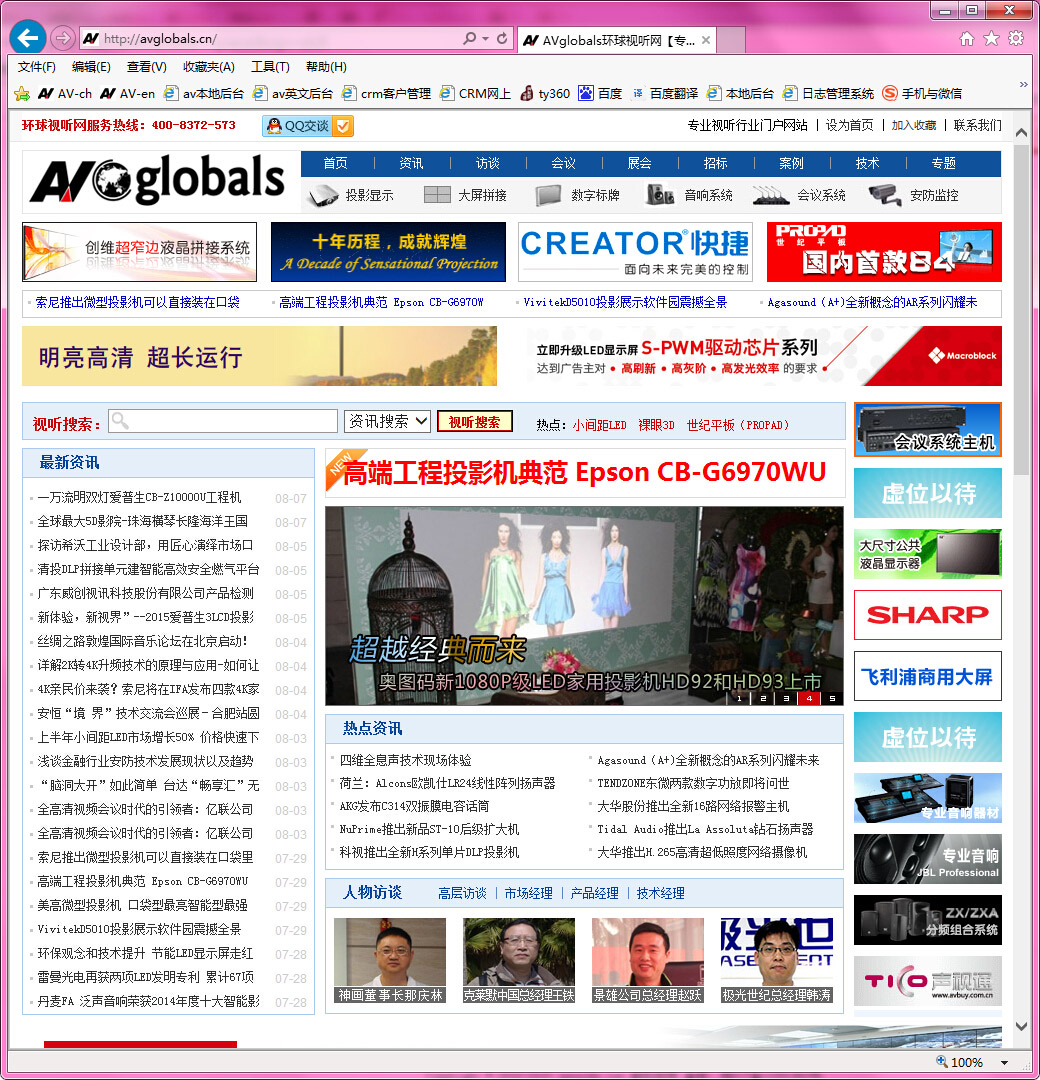The image size is (1040, 1080).
Task: Click the Add to favorites bar star icon
Action: pos(22,93)
